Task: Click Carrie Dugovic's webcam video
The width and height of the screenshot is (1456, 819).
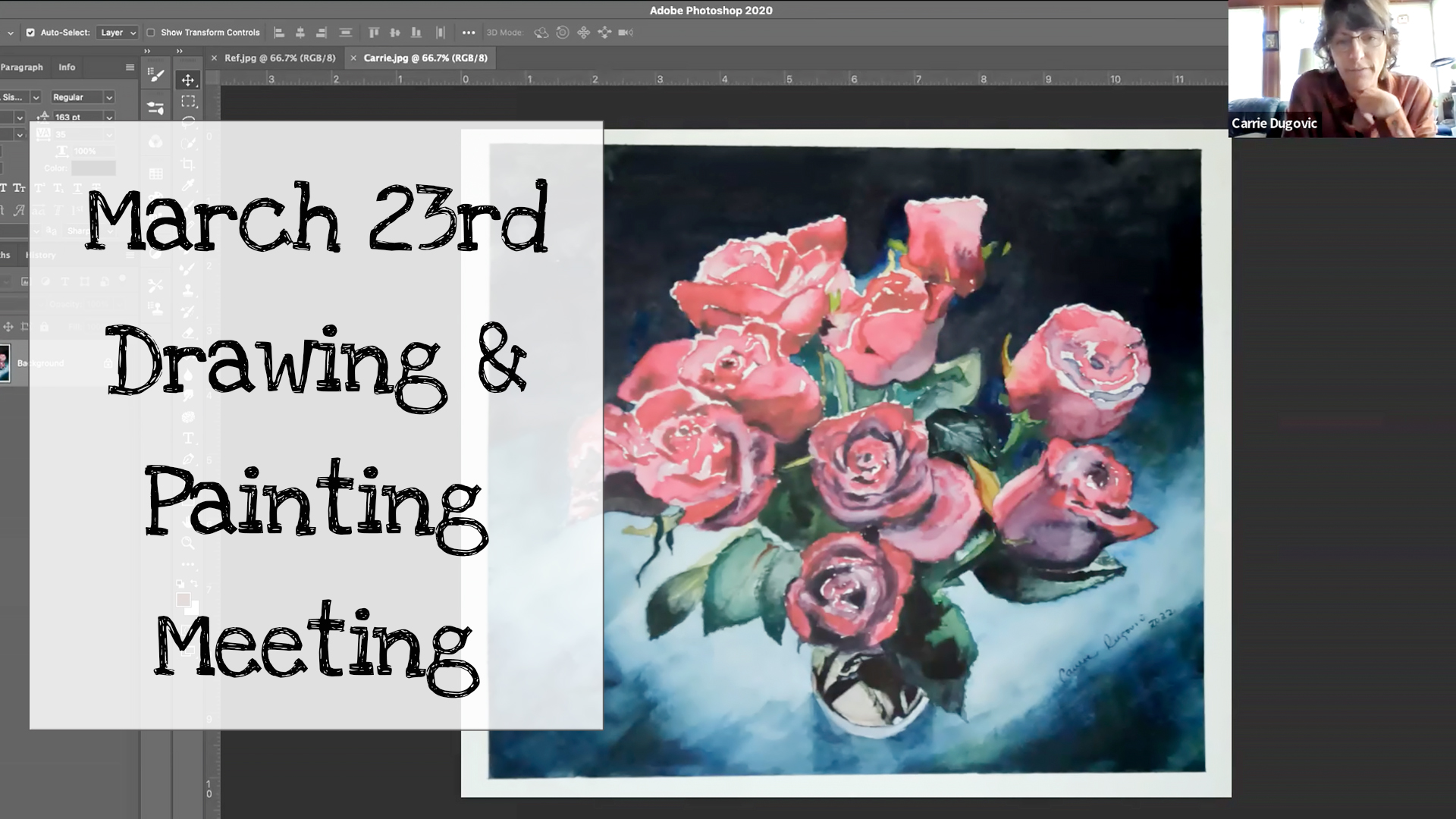Action: point(1341,68)
